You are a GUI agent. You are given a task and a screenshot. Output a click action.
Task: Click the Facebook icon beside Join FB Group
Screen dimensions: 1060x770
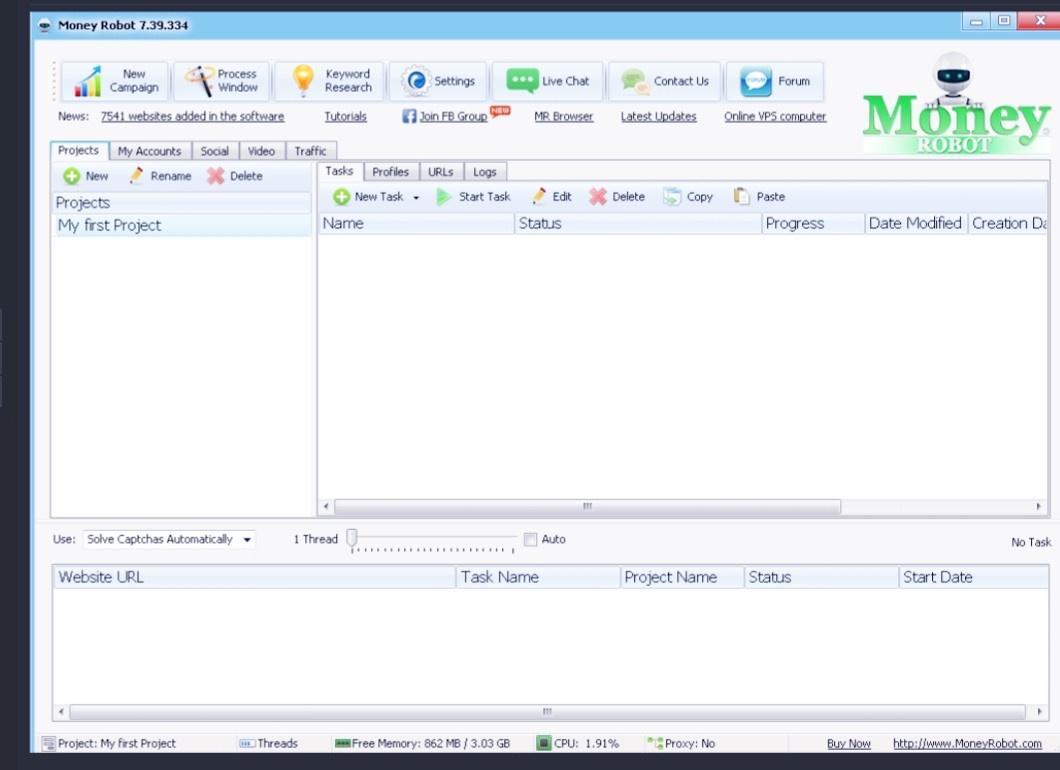coord(409,116)
